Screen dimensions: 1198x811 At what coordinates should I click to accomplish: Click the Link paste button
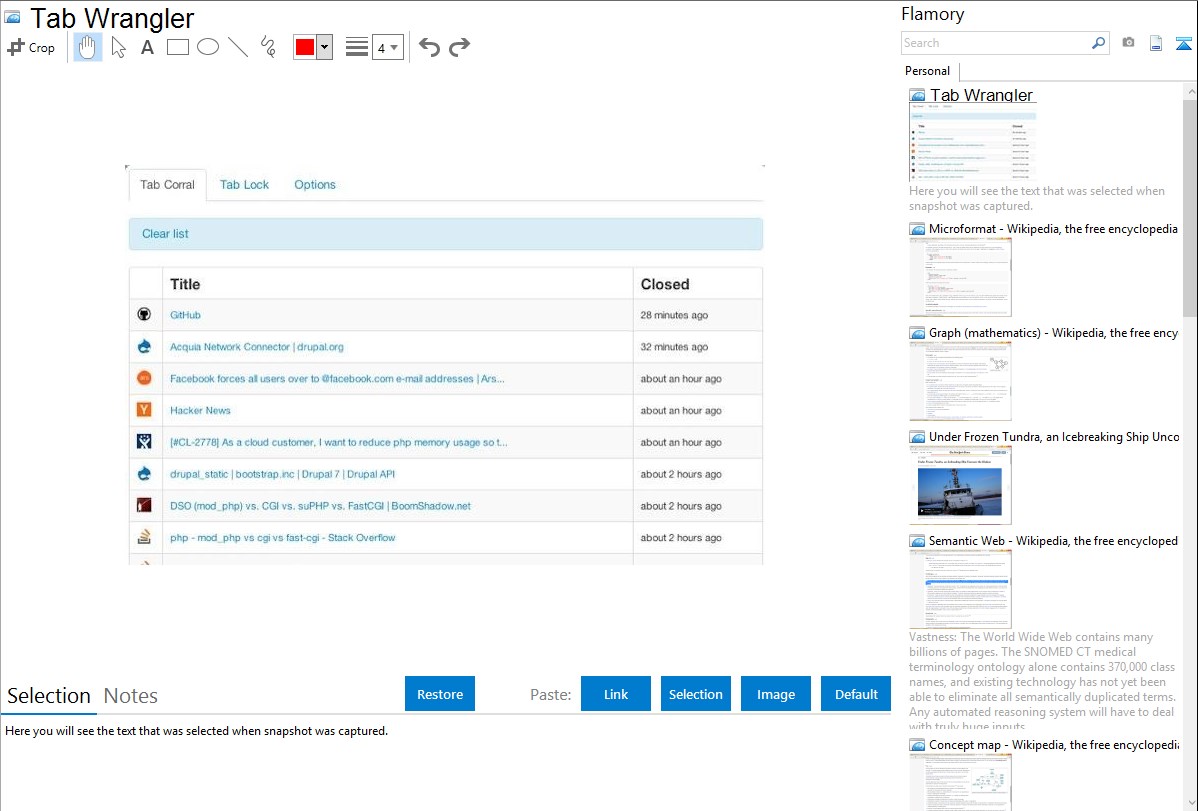[616, 694]
